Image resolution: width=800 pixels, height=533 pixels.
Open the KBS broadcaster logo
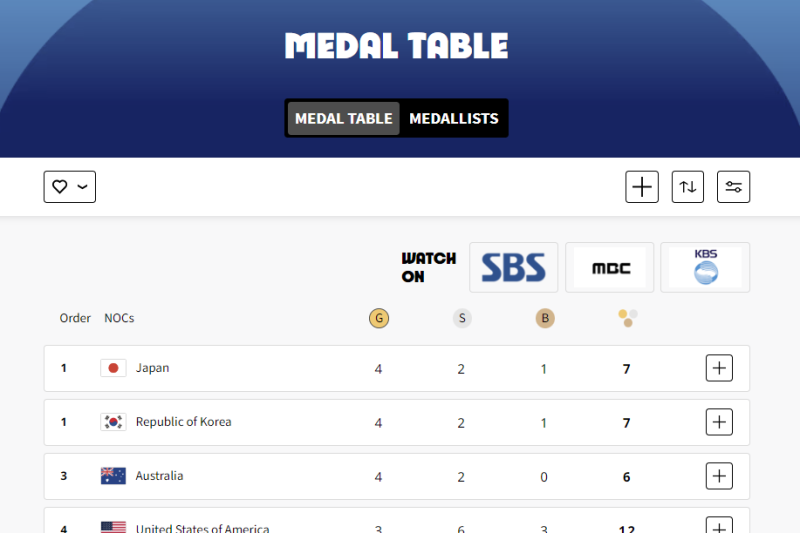[x=705, y=267]
